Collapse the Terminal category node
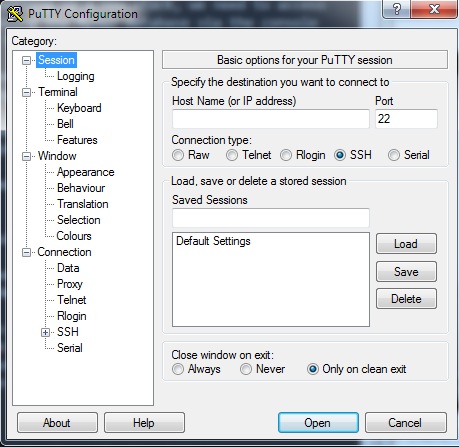The image size is (459, 447). tap(26, 92)
